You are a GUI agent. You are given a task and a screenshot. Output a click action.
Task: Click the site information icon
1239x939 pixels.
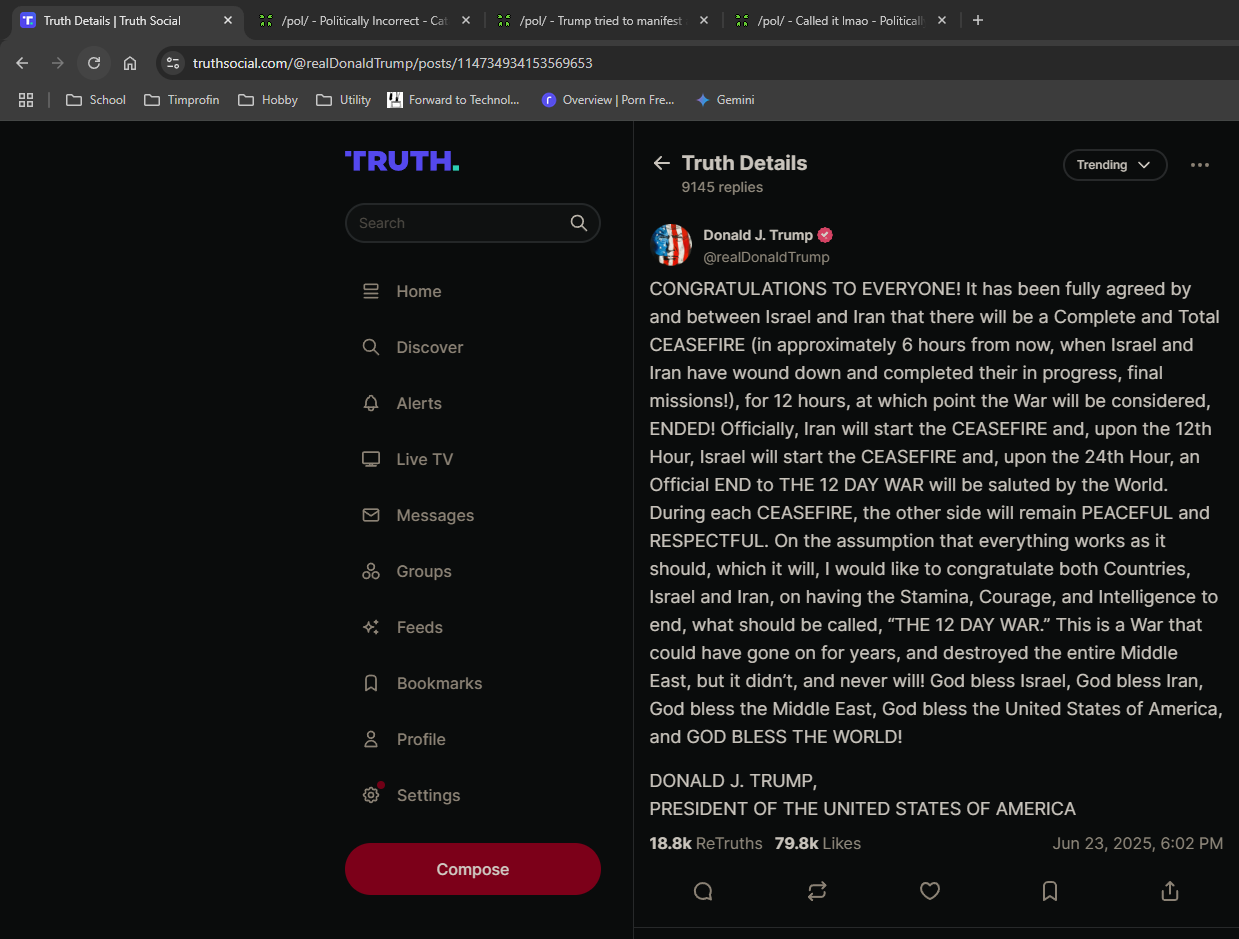point(173,63)
